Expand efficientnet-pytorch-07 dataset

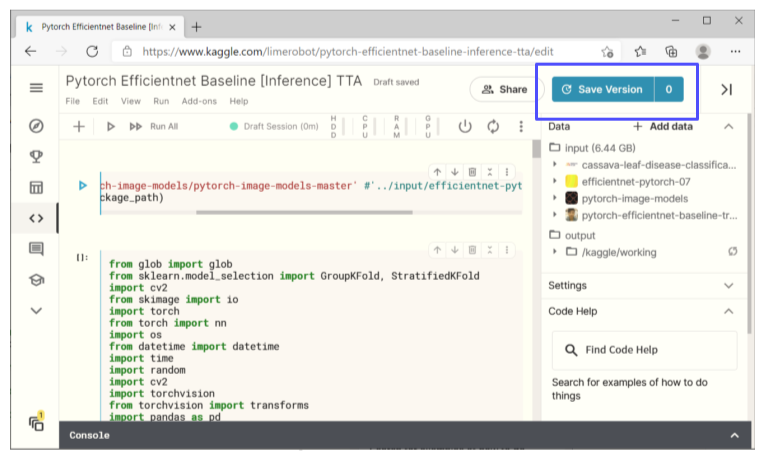tap(555, 182)
